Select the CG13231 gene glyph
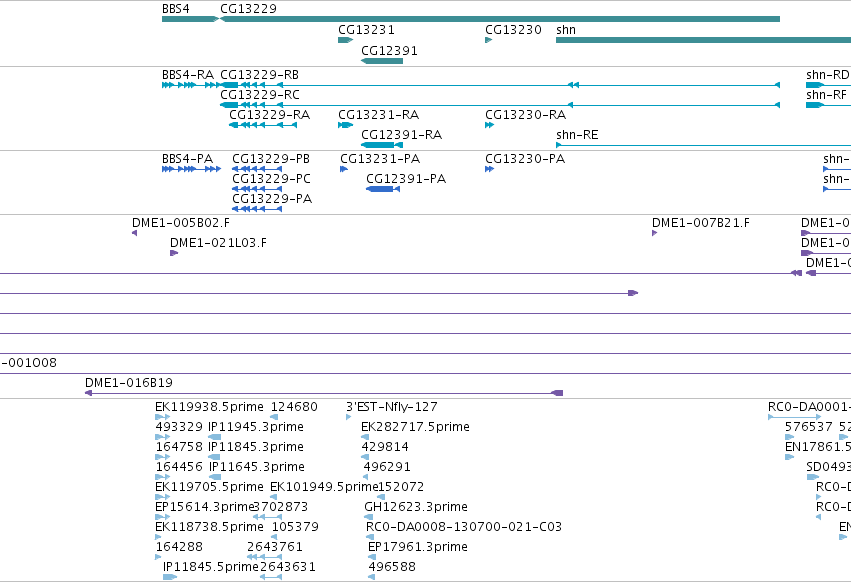The width and height of the screenshot is (851, 582). coord(346,40)
